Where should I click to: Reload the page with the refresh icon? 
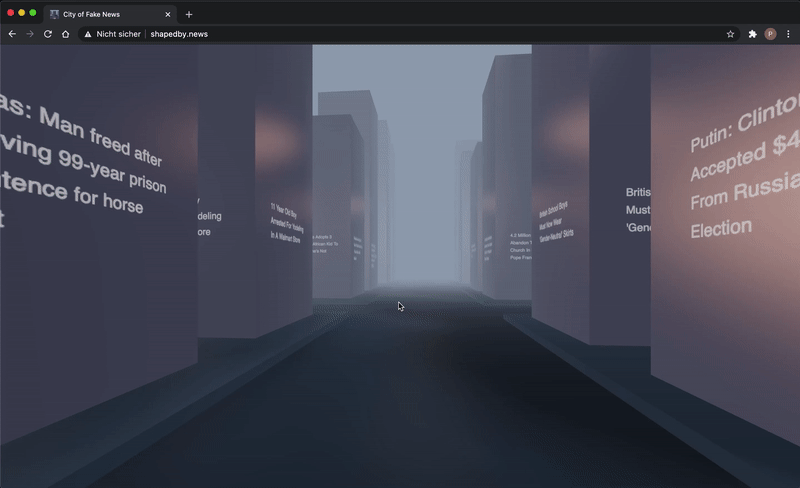pos(47,34)
